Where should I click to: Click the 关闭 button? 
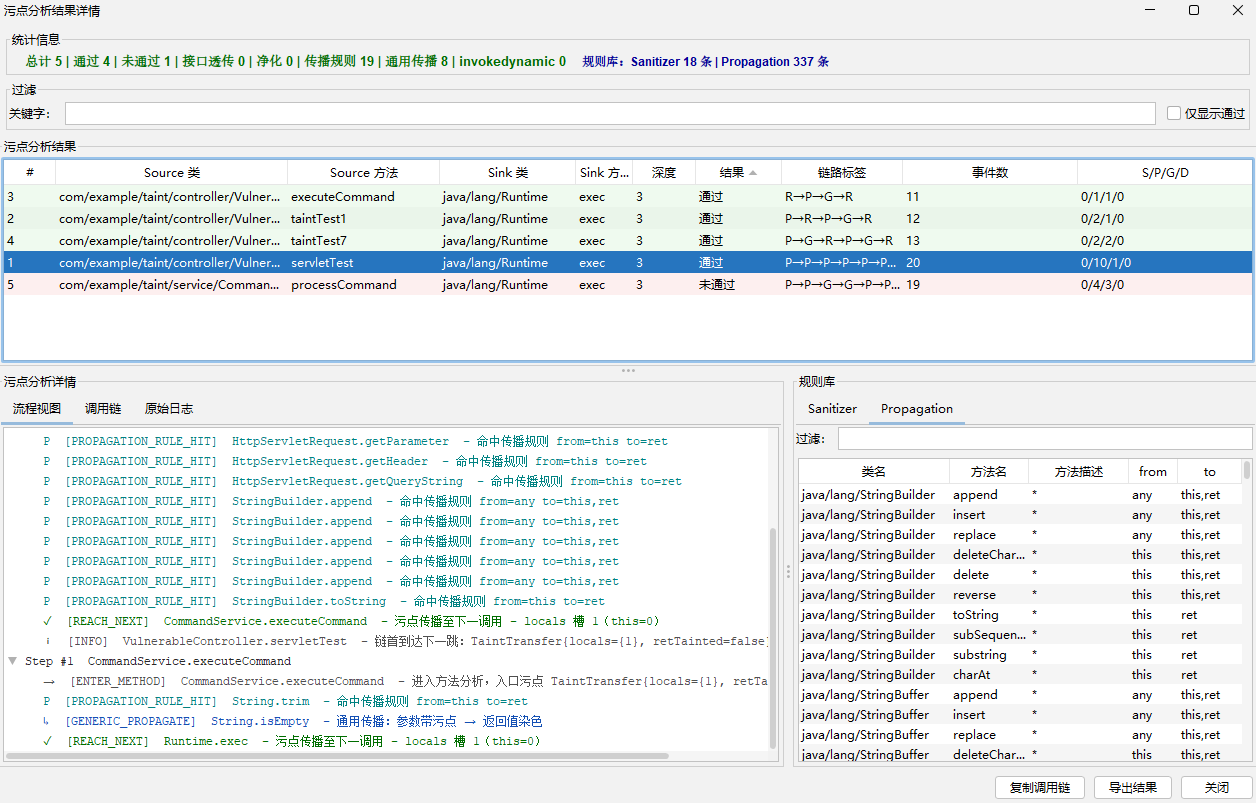pos(1217,787)
